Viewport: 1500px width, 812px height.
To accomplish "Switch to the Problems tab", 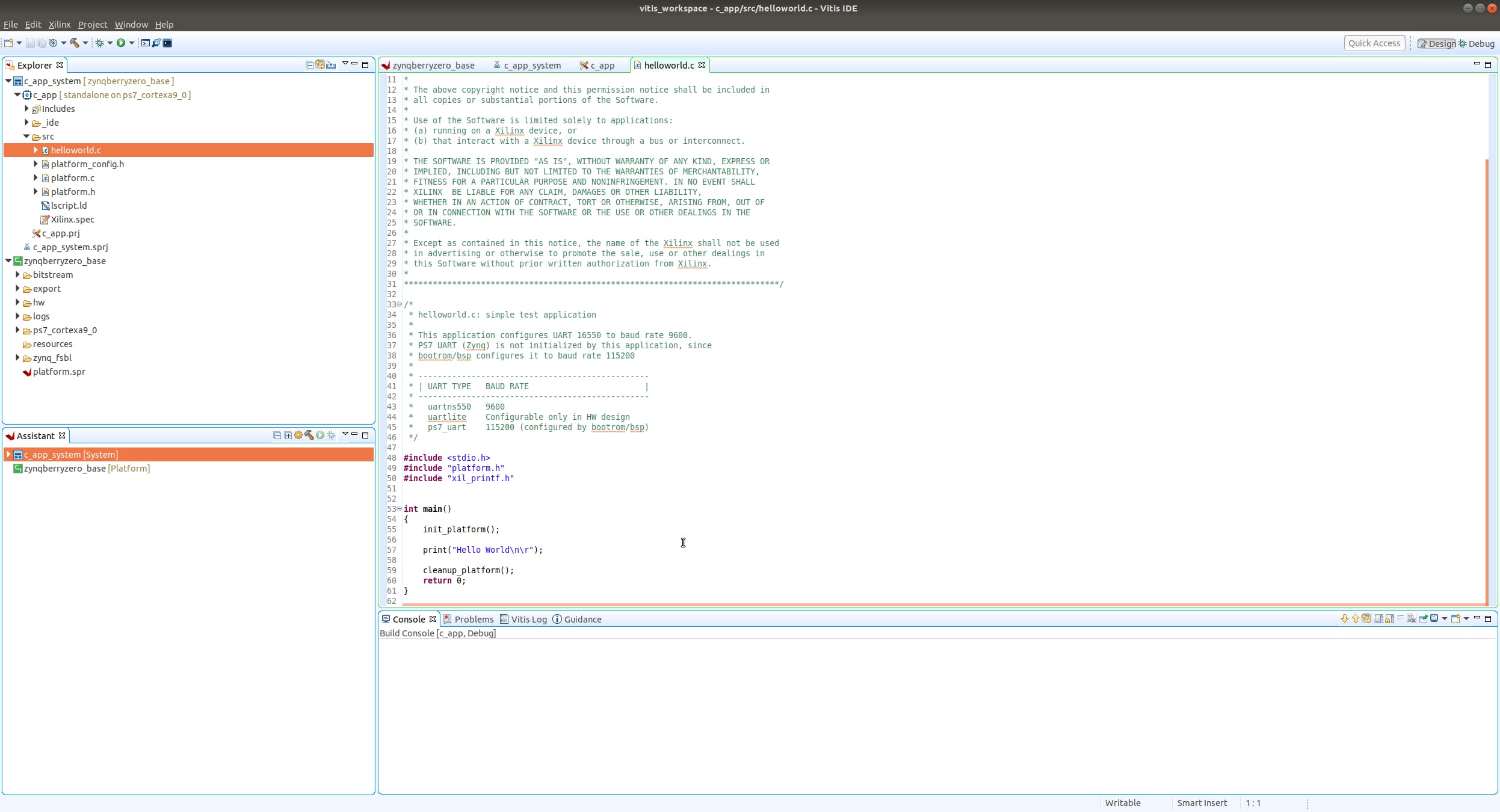I will pos(468,619).
